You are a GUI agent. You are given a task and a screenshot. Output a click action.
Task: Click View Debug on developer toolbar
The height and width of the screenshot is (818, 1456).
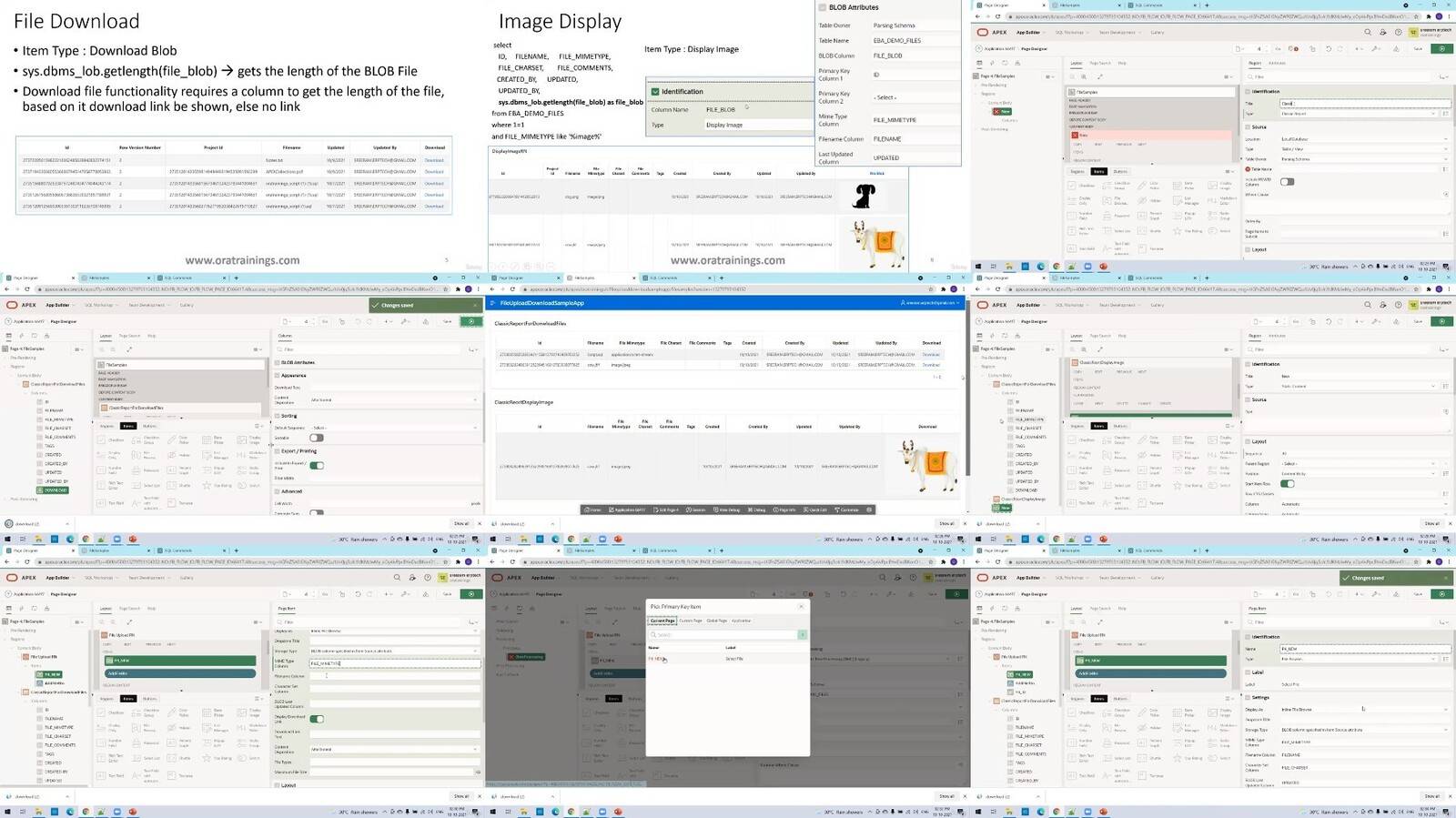point(727,510)
